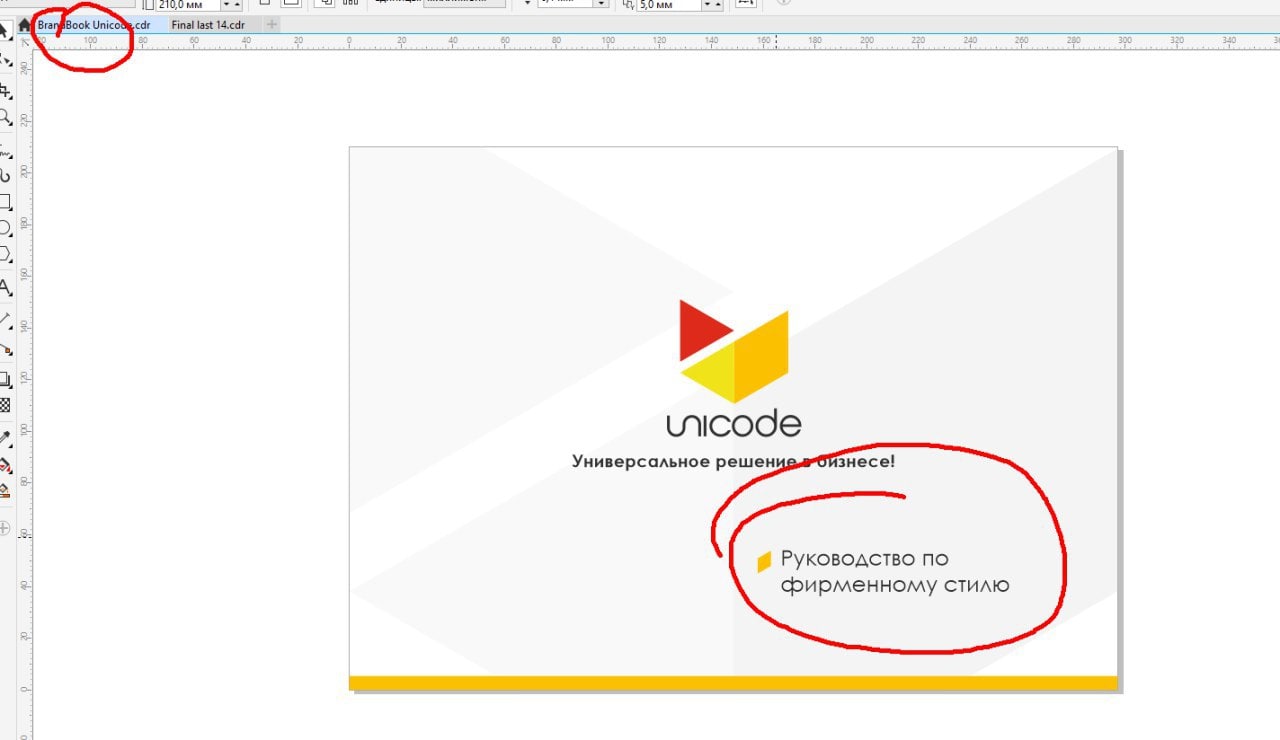1280x740 pixels.
Task: Select "Руководство по фирменному стилю" text
Action: tap(895, 571)
